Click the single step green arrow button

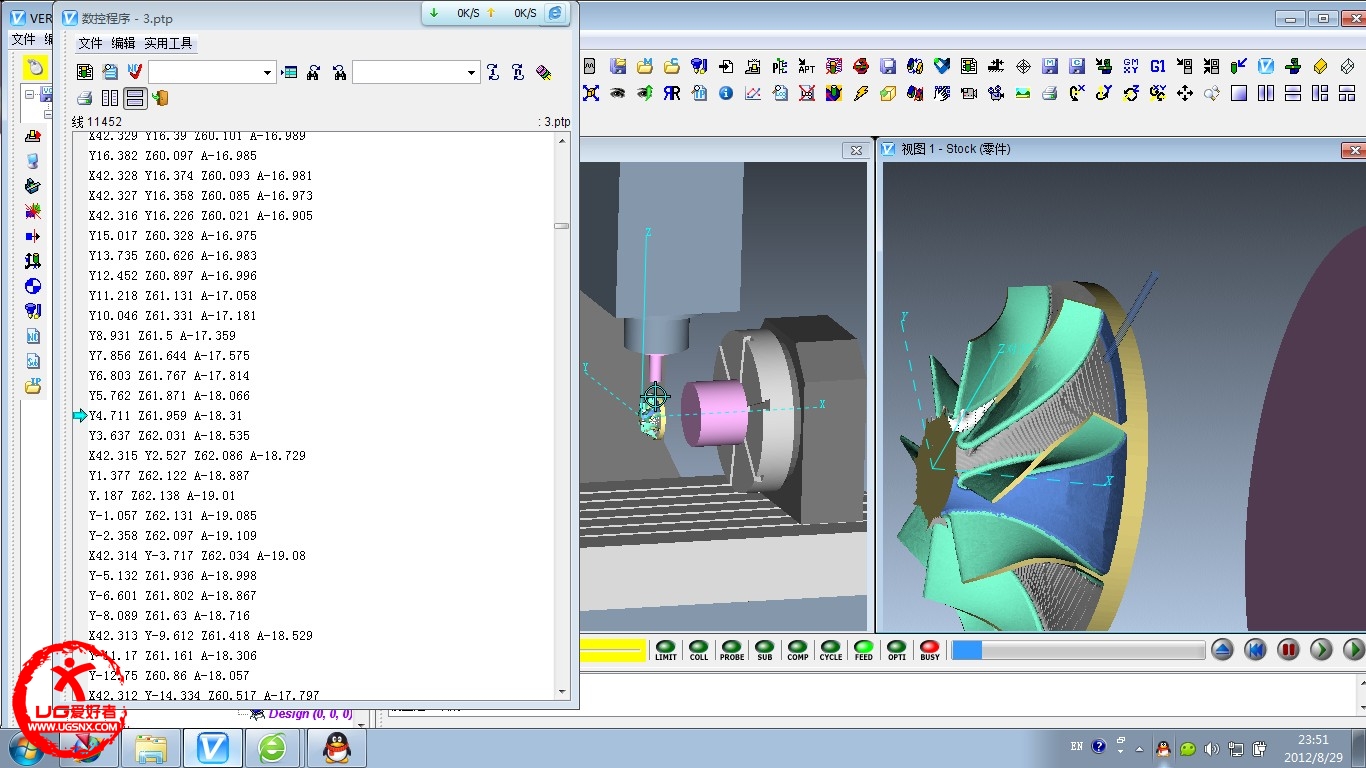pos(1321,650)
